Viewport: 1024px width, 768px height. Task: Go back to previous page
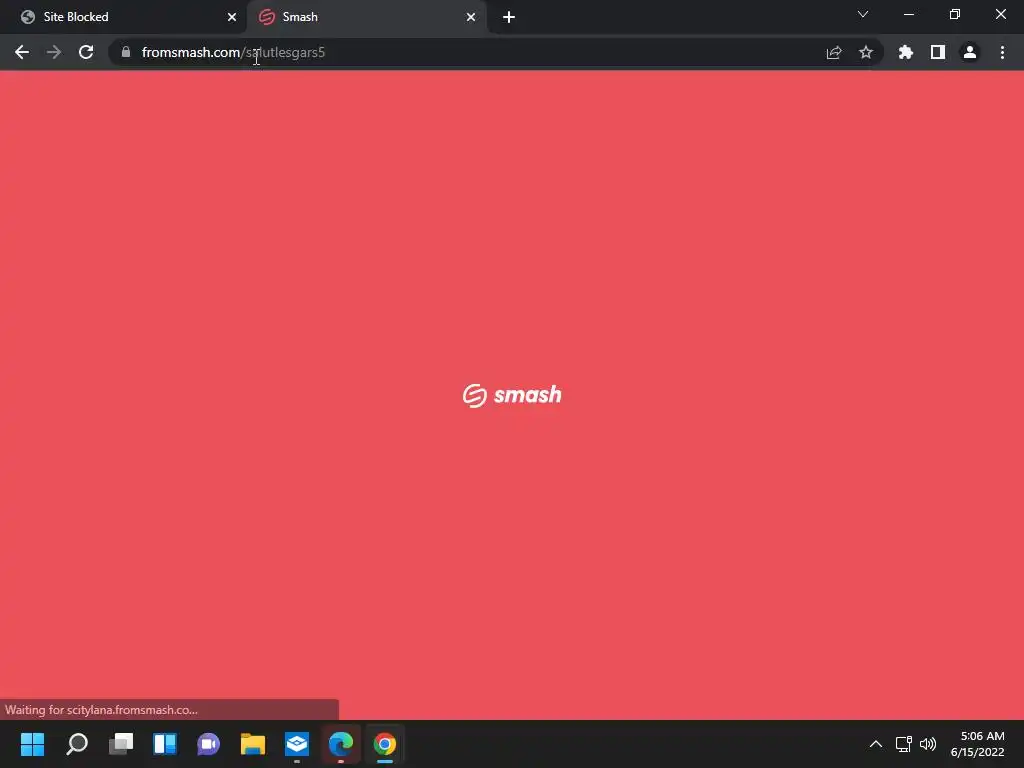22,52
